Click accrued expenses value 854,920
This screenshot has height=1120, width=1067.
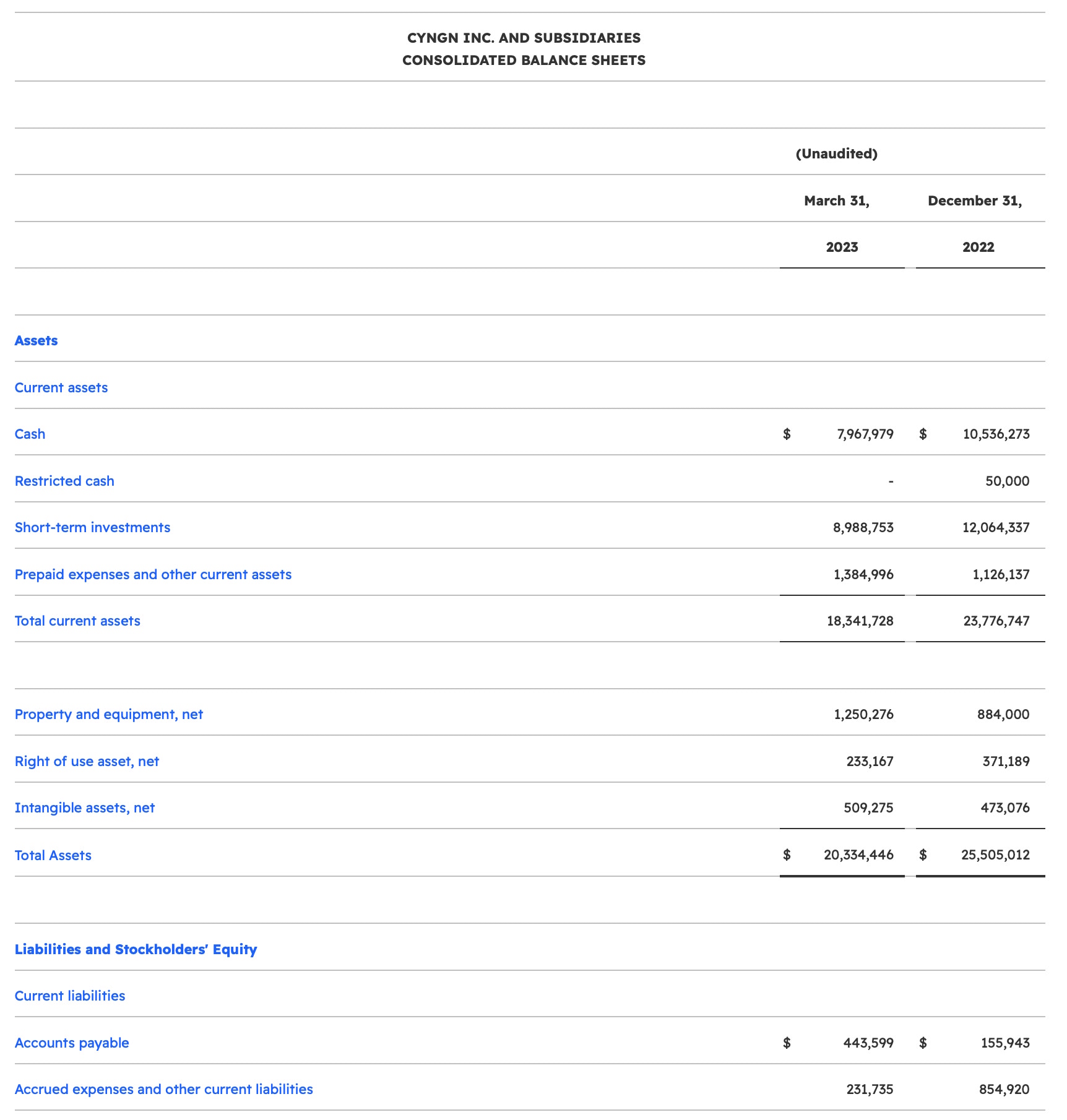tap(1004, 1090)
